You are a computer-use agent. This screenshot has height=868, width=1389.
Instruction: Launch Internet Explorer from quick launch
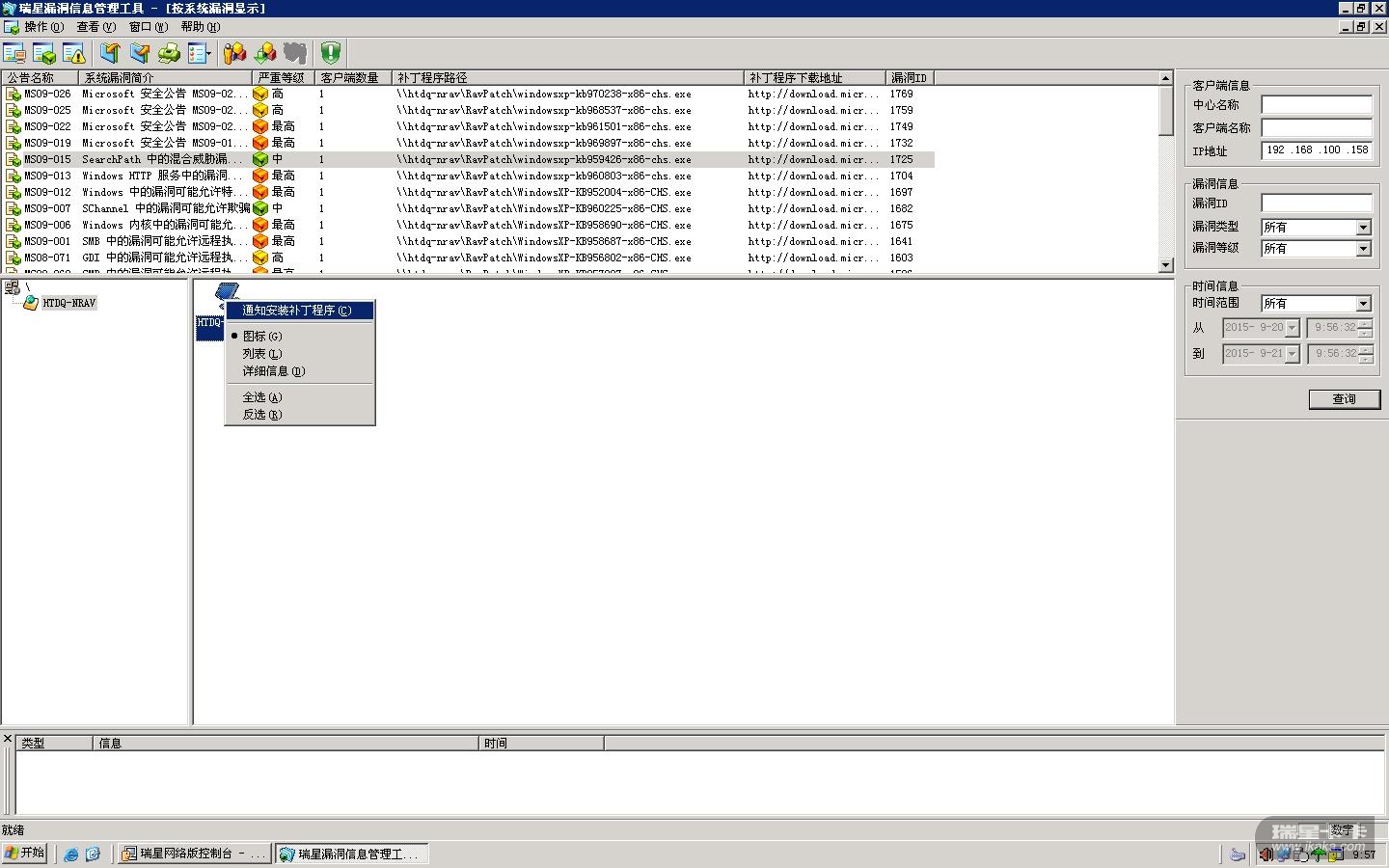tap(71, 854)
